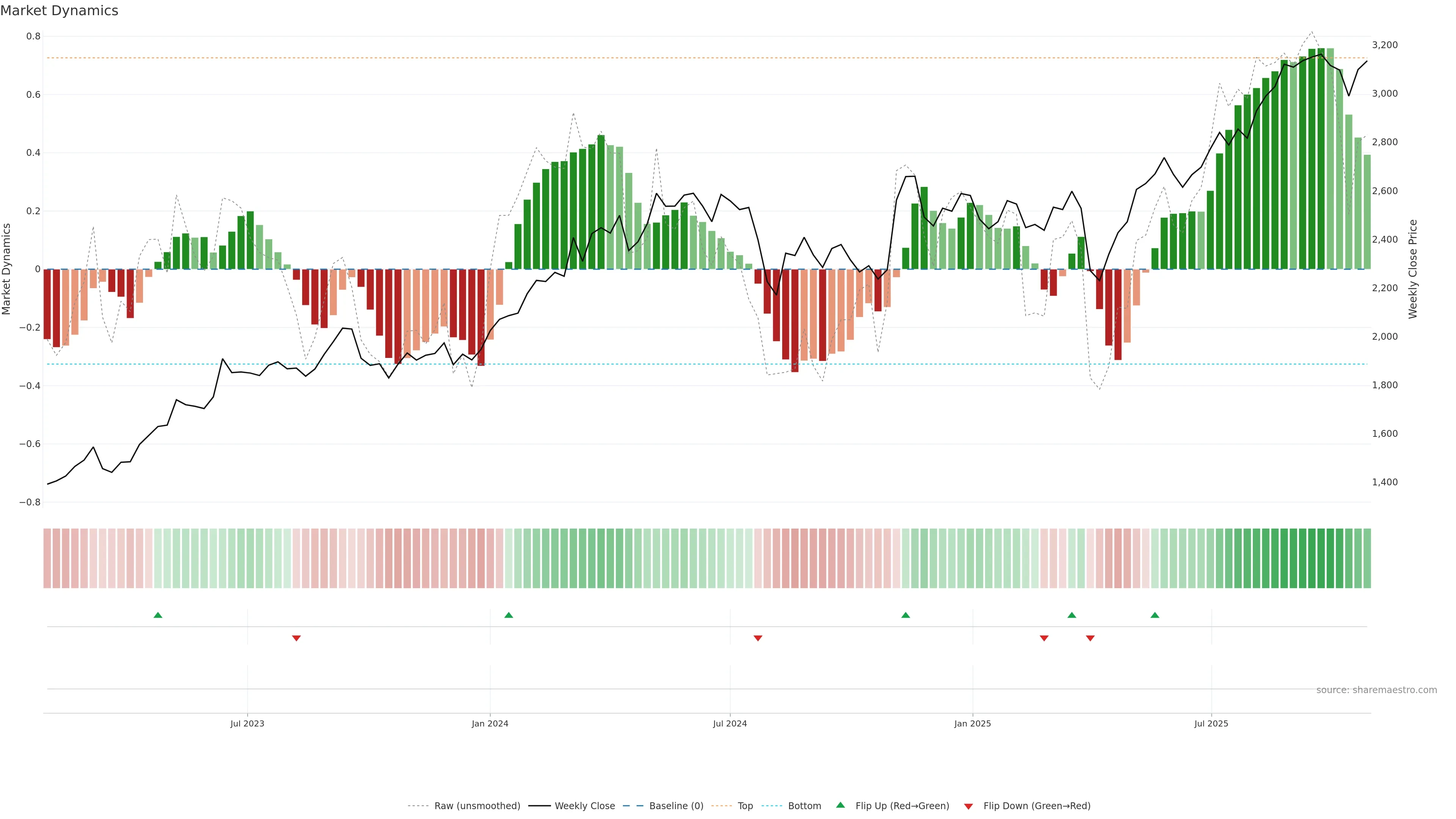Click the Weekly Close Price axis title
This screenshot has height=819, width=1456.
coord(1413,269)
